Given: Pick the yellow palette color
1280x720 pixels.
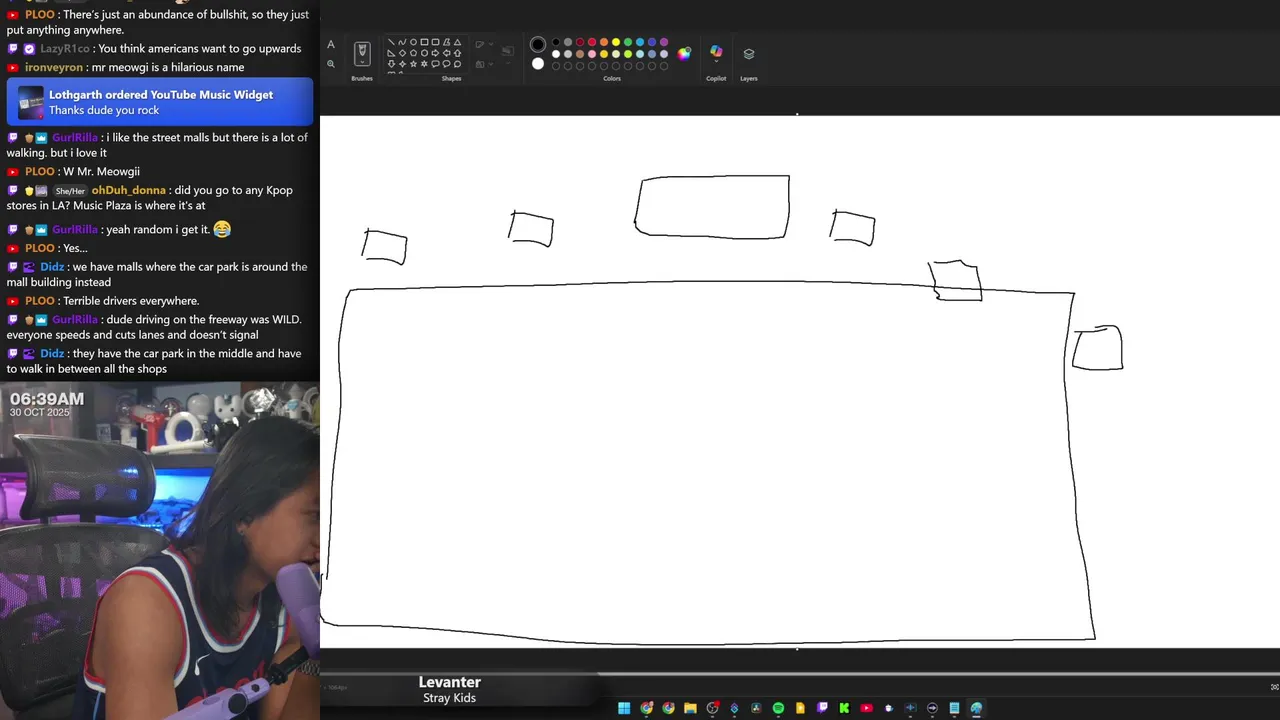Looking at the screenshot, I should pyautogui.click(x=616, y=42).
